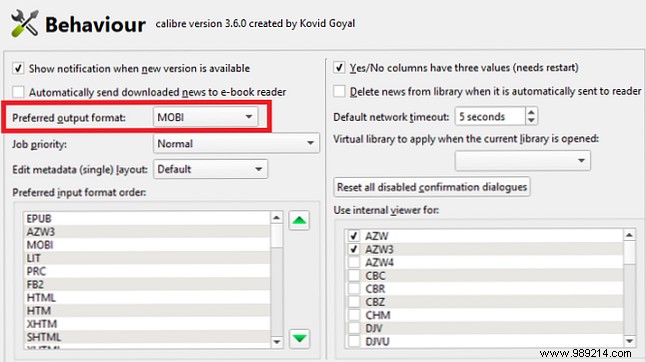Open the Preferred output format dropdown
Viewport: 646px width, 362px height.
[206, 117]
